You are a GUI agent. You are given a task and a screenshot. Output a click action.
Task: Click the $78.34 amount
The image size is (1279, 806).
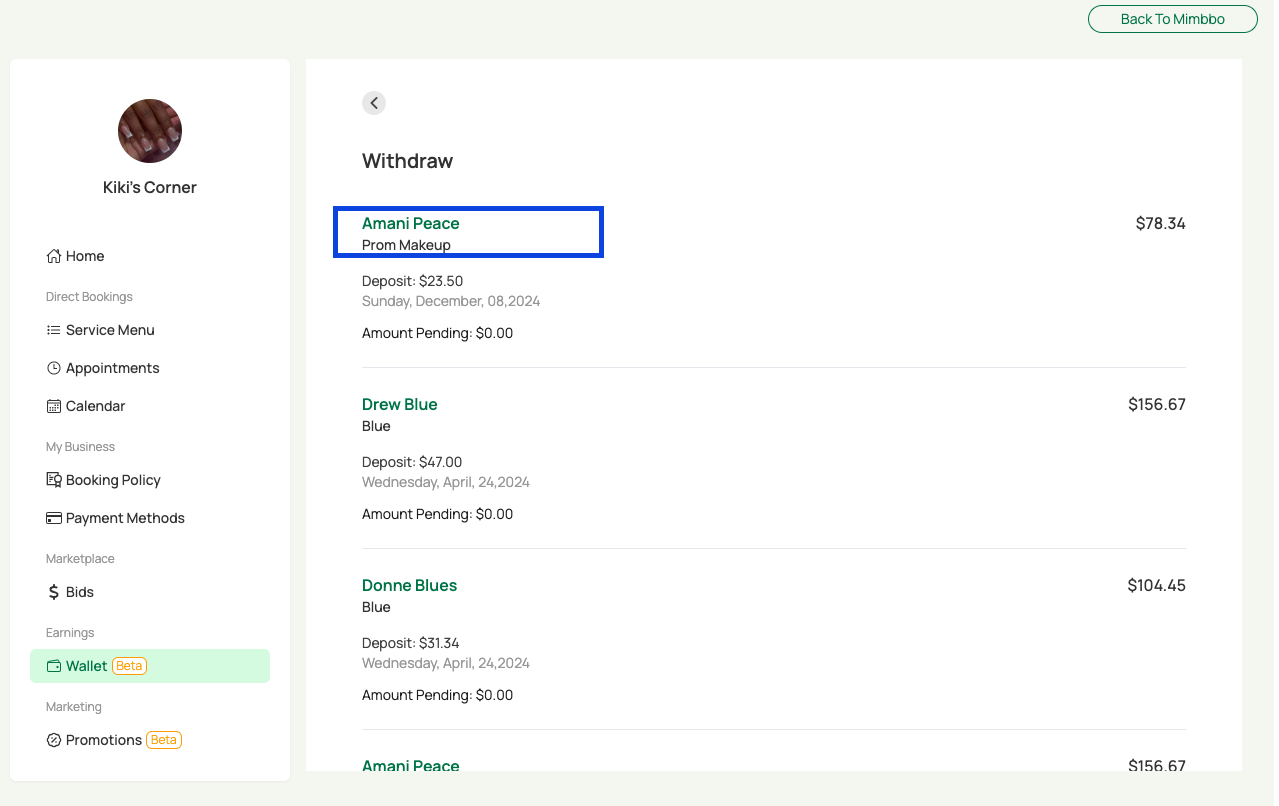click(1160, 223)
